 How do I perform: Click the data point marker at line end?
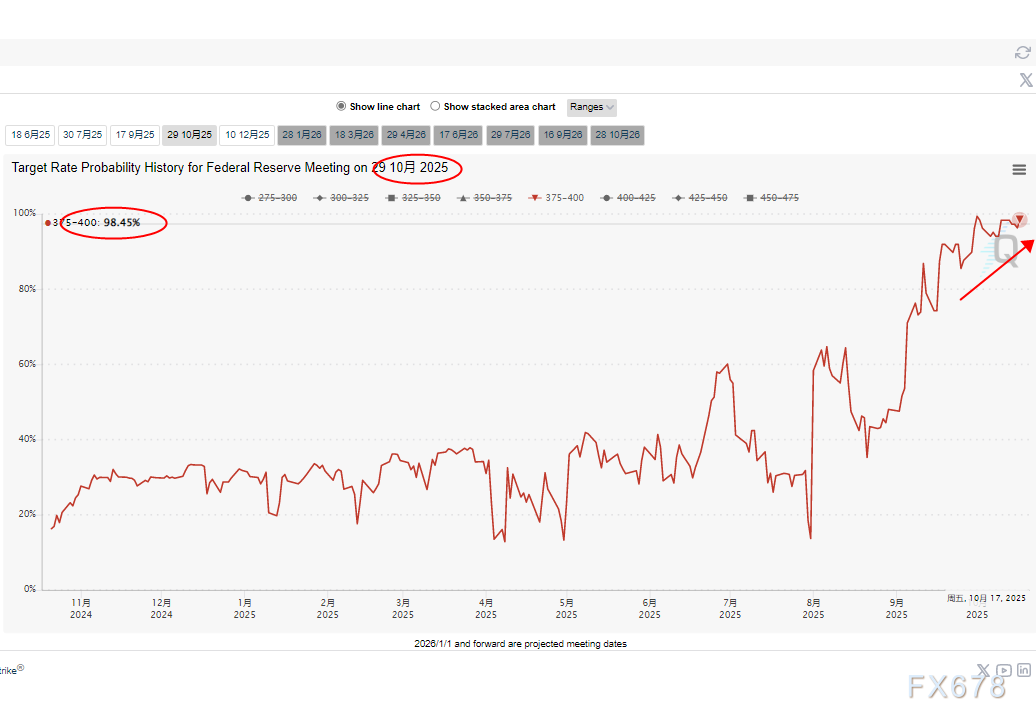[1019, 219]
